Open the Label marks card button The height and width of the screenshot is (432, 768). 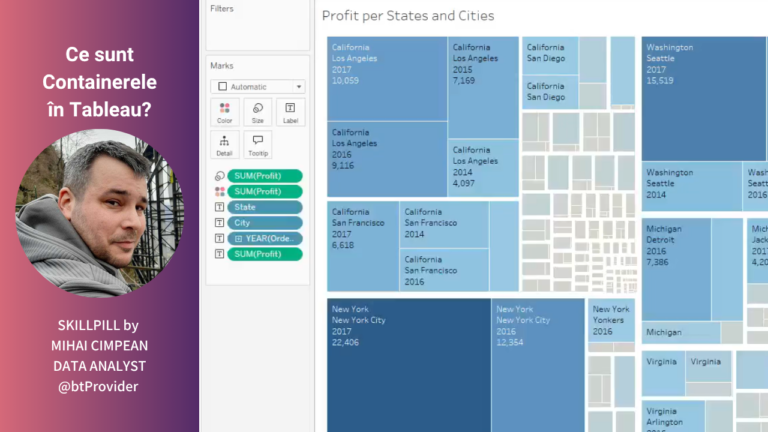pyautogui.click(x=290, y=112)
